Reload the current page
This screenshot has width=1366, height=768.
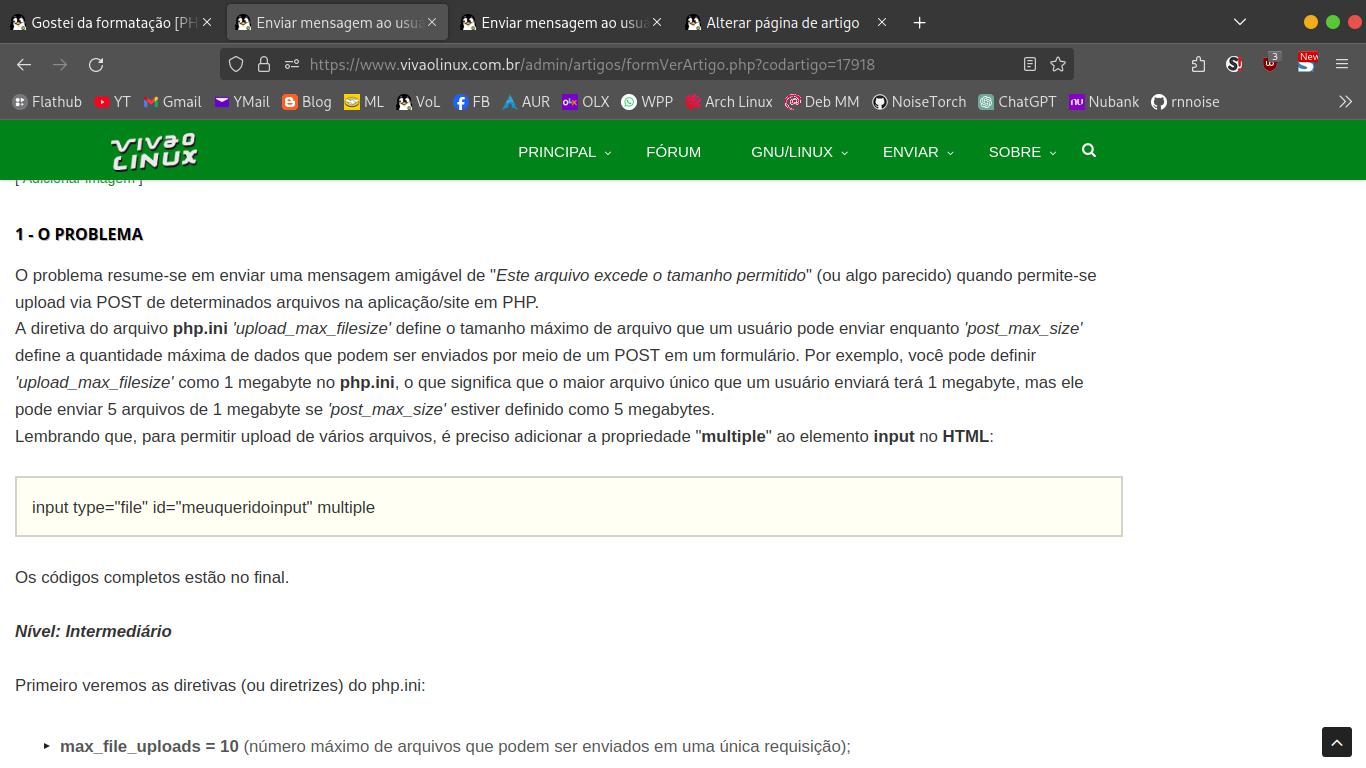(96, 64)
